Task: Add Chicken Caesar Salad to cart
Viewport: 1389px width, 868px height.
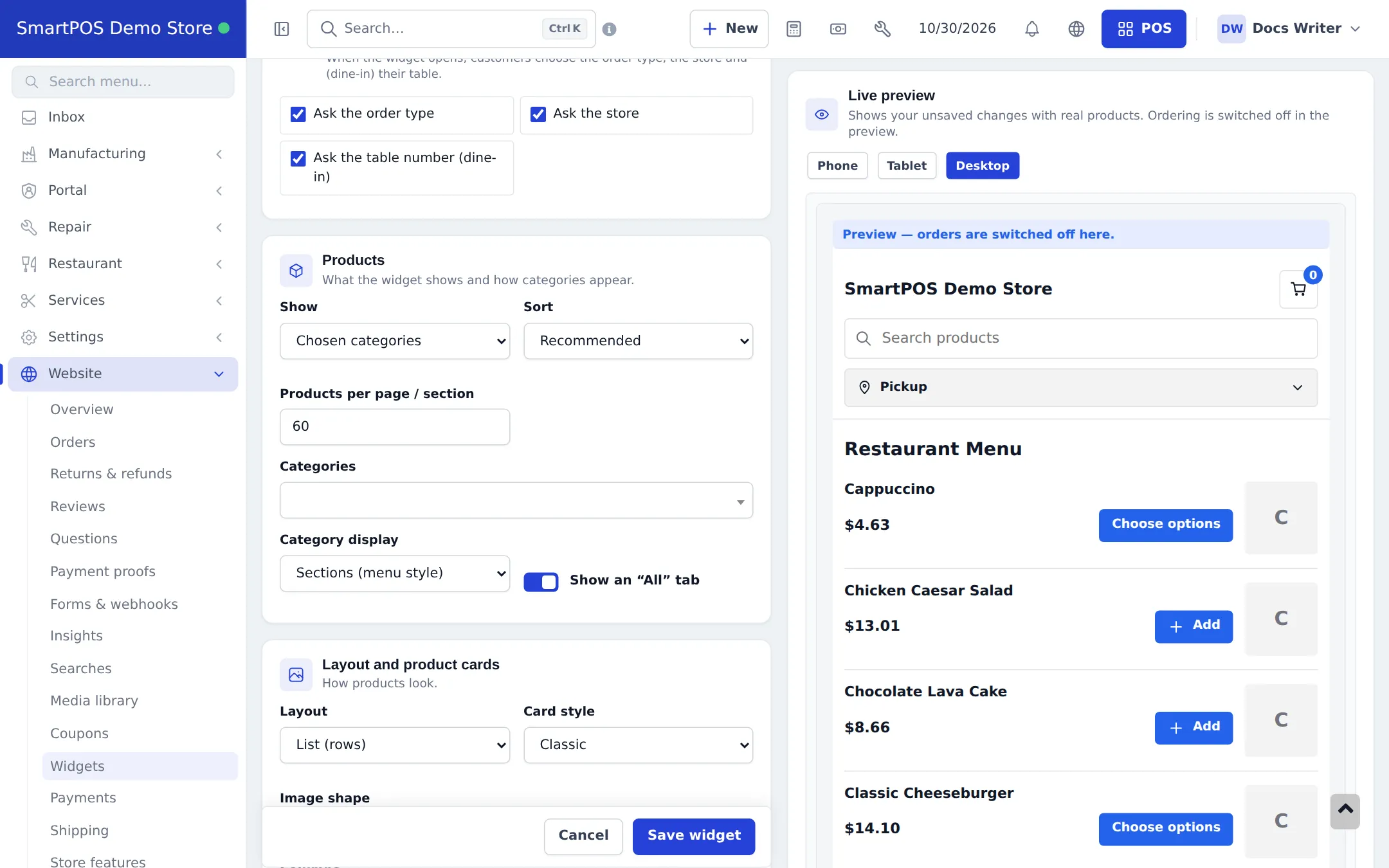Action: 1194,626
